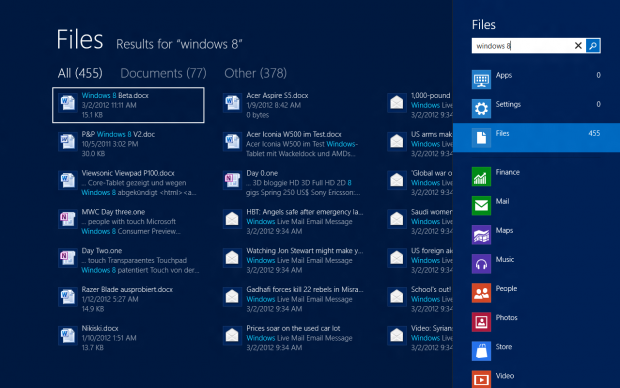620x388 pixels.
Task: Open the Finance label in app list
Action: [x=508, y=172]
